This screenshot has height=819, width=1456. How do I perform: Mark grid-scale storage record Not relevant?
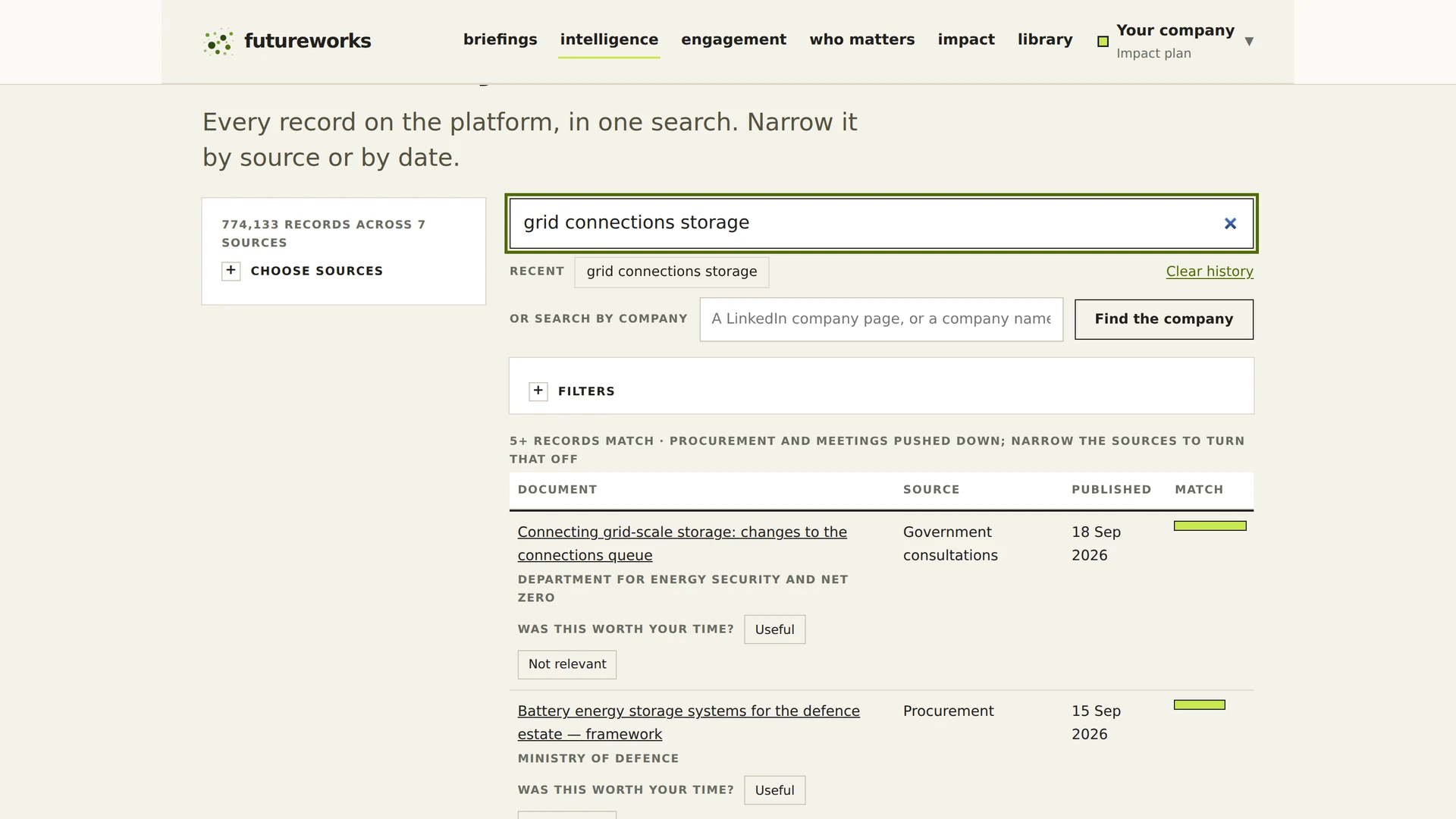(567, 664)
